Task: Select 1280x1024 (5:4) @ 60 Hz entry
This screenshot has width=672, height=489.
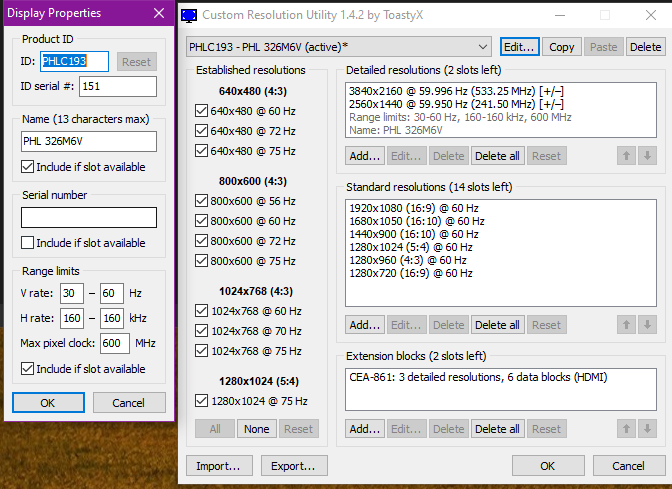Action: pos(411,247)
